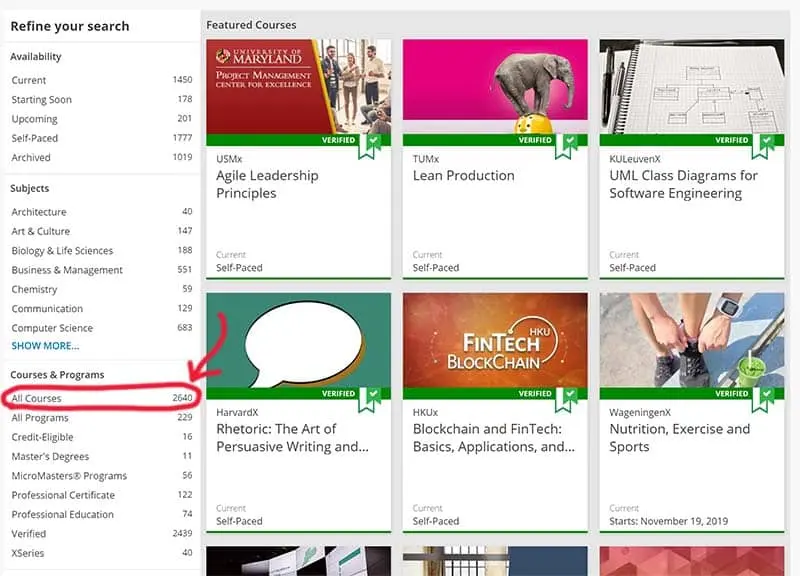Click Nutrition, Exercise and Sports title
Viewport: 800px width, 576px height.
tap(680, 438)
